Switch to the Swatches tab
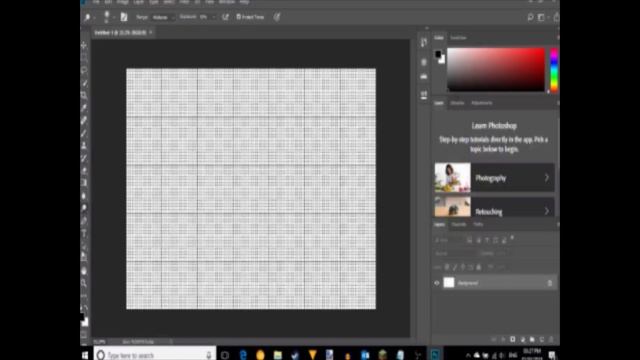The width and height of the screenshot is (640, 360). (x=458, y=38)
